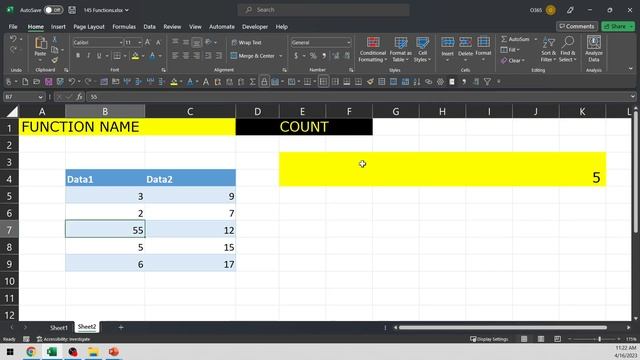Apply Percent Style formatting
The height and width of the screenshot is (360, 640).
pos(313,56)
